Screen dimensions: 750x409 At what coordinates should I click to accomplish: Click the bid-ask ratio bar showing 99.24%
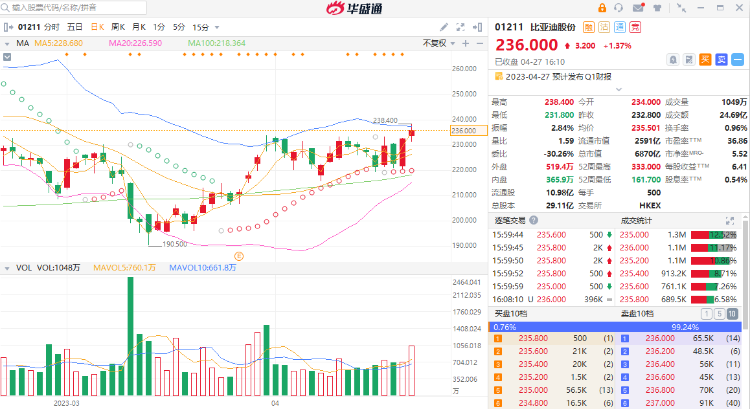[x=615, y=327]
